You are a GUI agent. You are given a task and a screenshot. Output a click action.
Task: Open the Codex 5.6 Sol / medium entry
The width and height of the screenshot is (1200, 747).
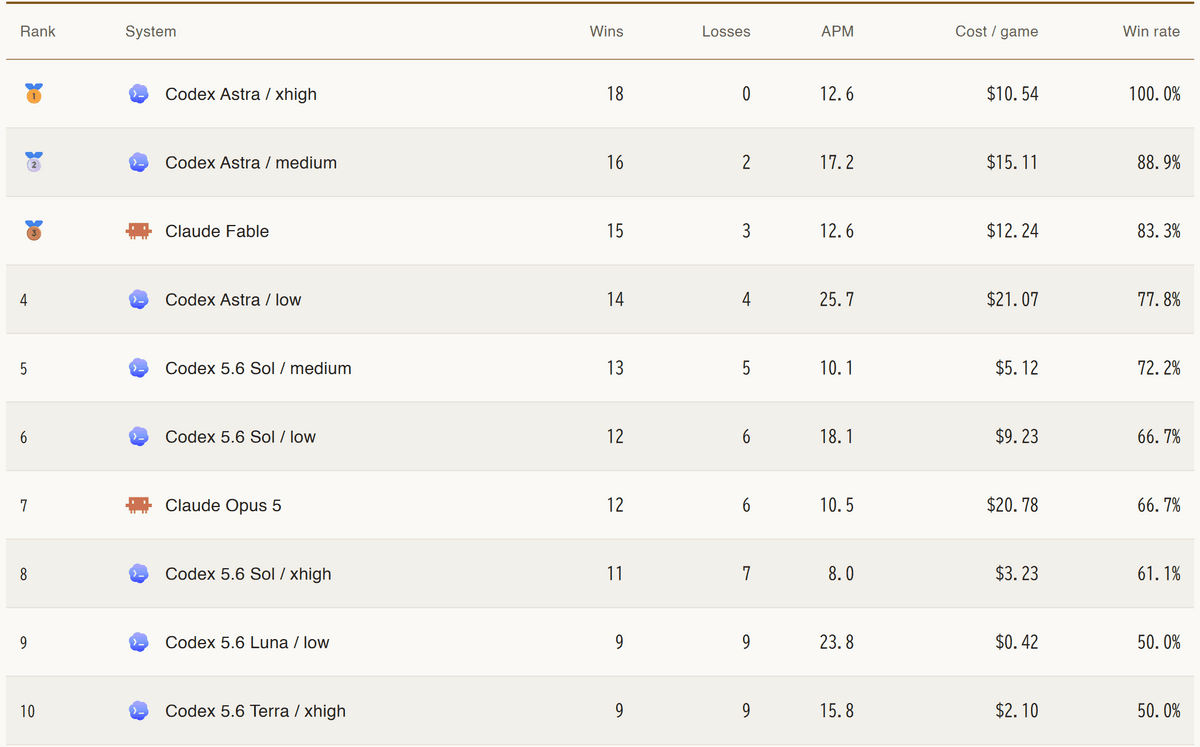(x=258, y=368)
